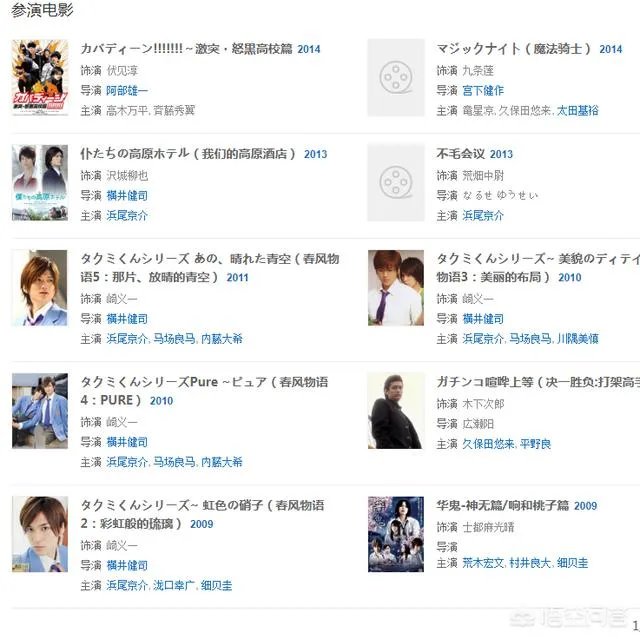Open the 仆たちの高原ホテル poster thumbnail
The height and width of the screenshot is (639, 640).
pos(40,182)
